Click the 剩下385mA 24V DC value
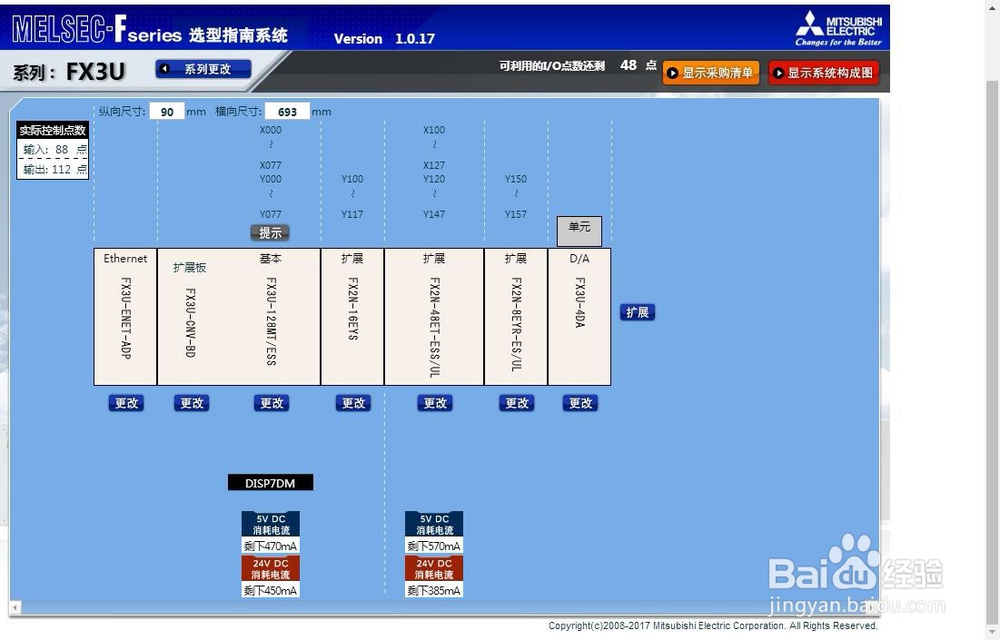The width and height of the screenshot is (1000, 640). pyautogui.click(x=434, y=591)
